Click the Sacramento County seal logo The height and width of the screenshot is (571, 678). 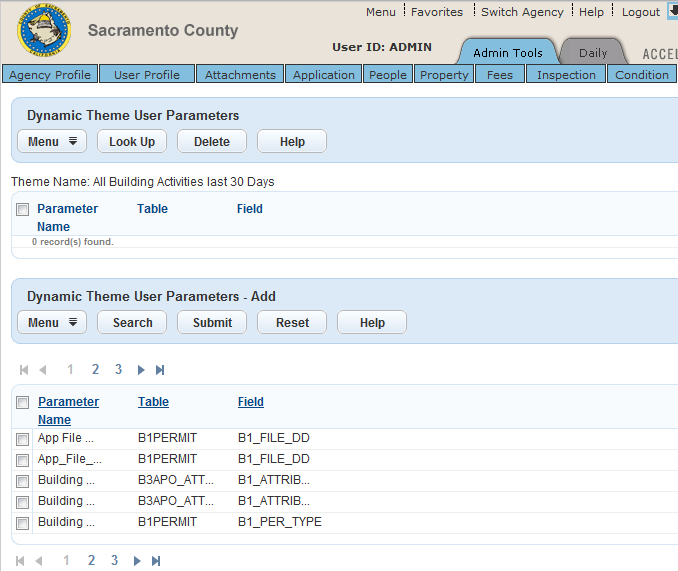pyautogui.click(x=44, y=31)
